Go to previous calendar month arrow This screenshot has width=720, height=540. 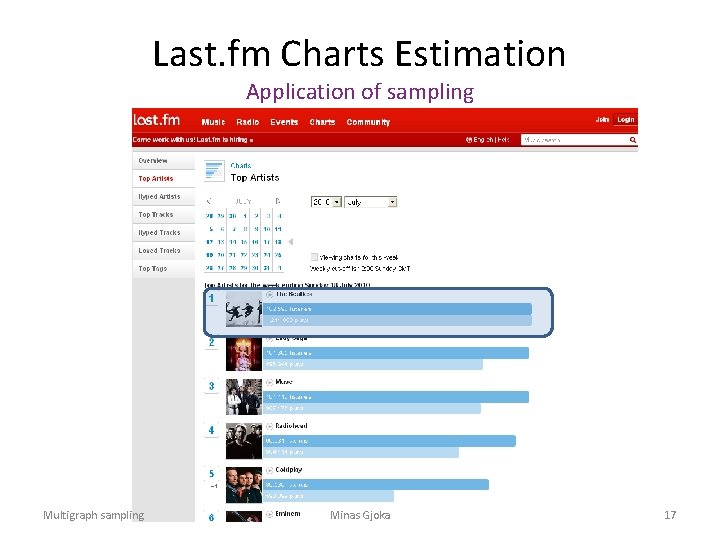pyautogui.click(x=209, y=201)
